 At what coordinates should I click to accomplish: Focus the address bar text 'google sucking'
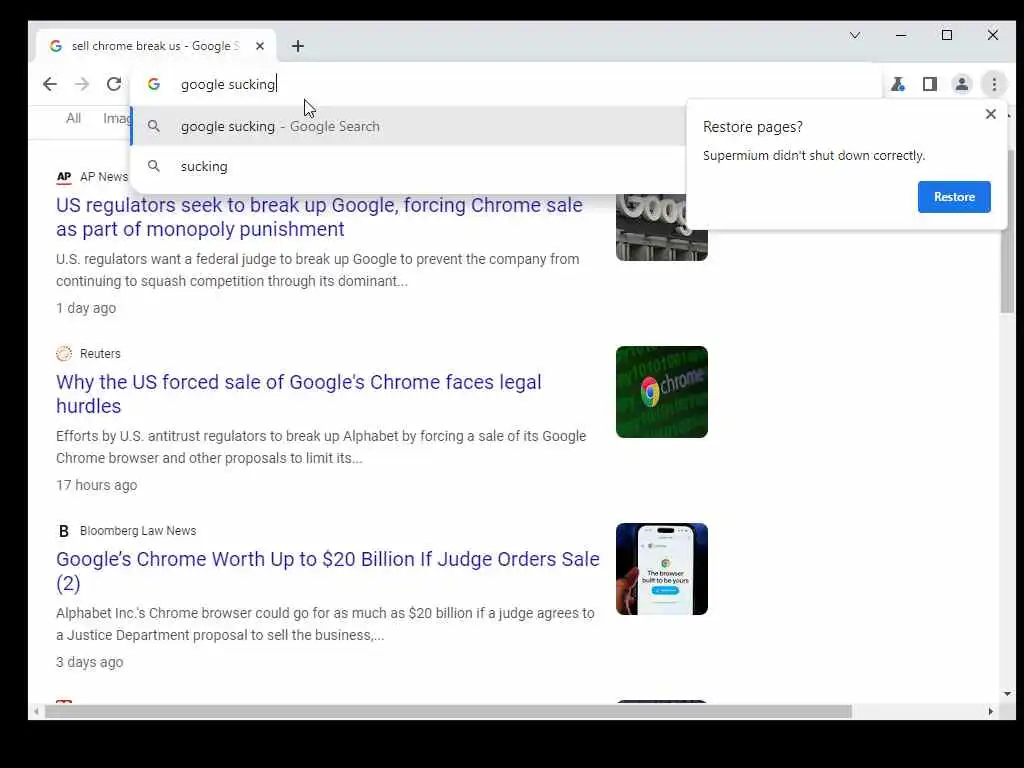[229, 84]
